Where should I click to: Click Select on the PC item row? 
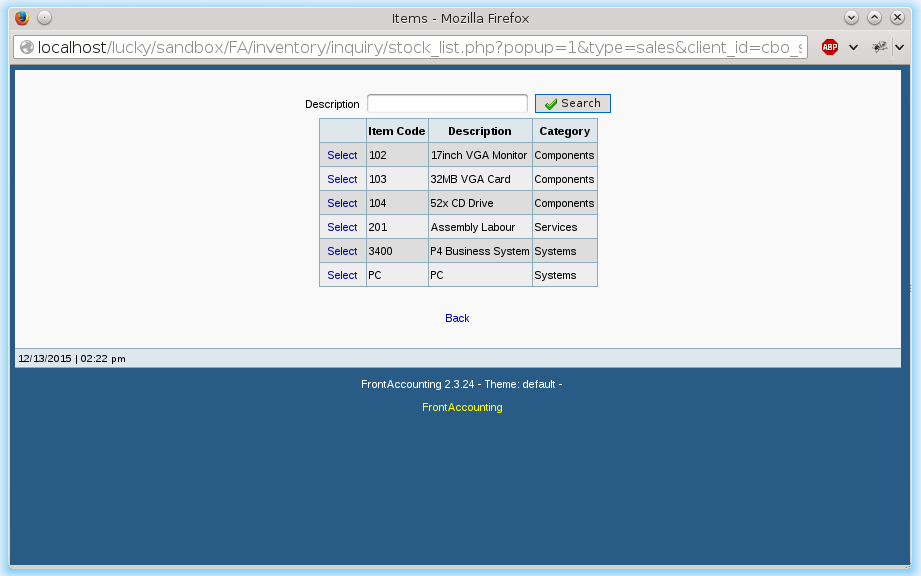pos(342,275)
